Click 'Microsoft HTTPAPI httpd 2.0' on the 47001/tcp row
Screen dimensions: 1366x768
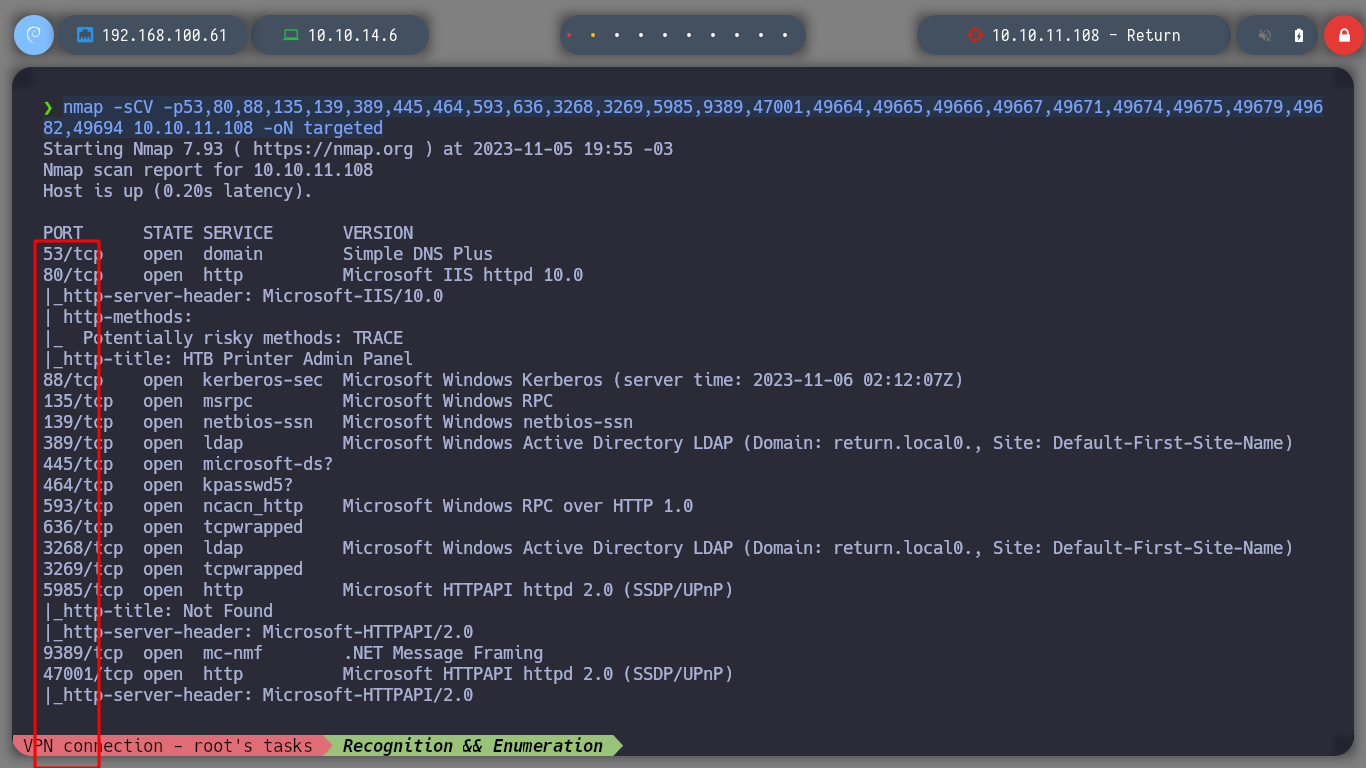[478, 674]
